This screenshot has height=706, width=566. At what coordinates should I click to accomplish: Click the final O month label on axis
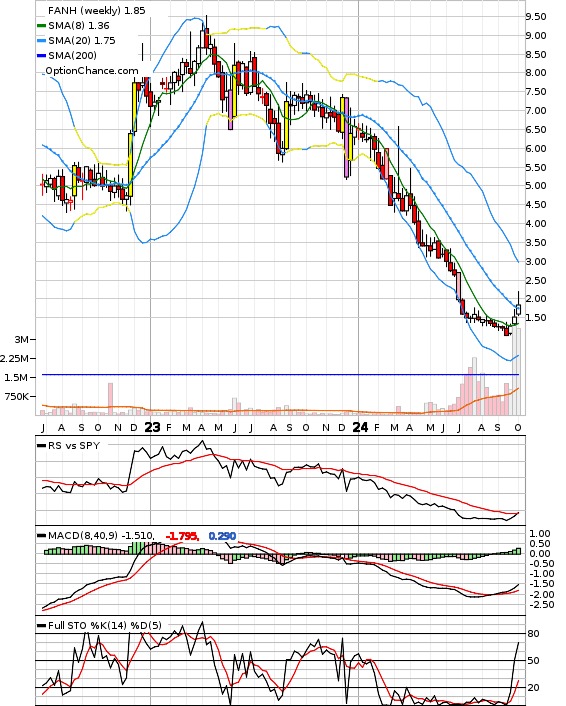point(518,428)
